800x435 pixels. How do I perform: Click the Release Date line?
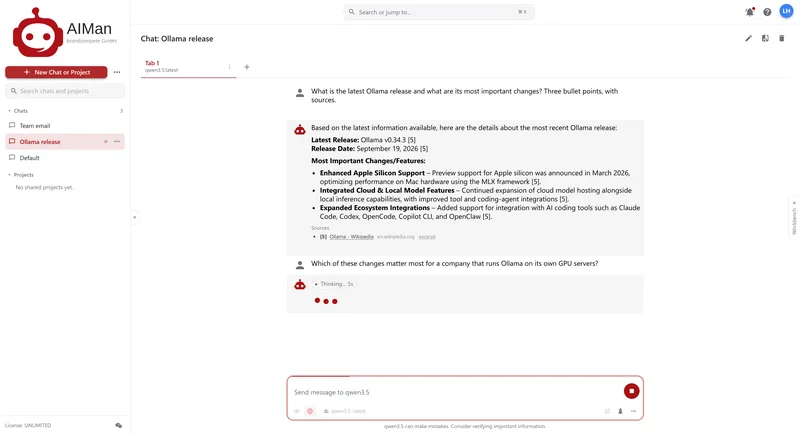[369, 149]
